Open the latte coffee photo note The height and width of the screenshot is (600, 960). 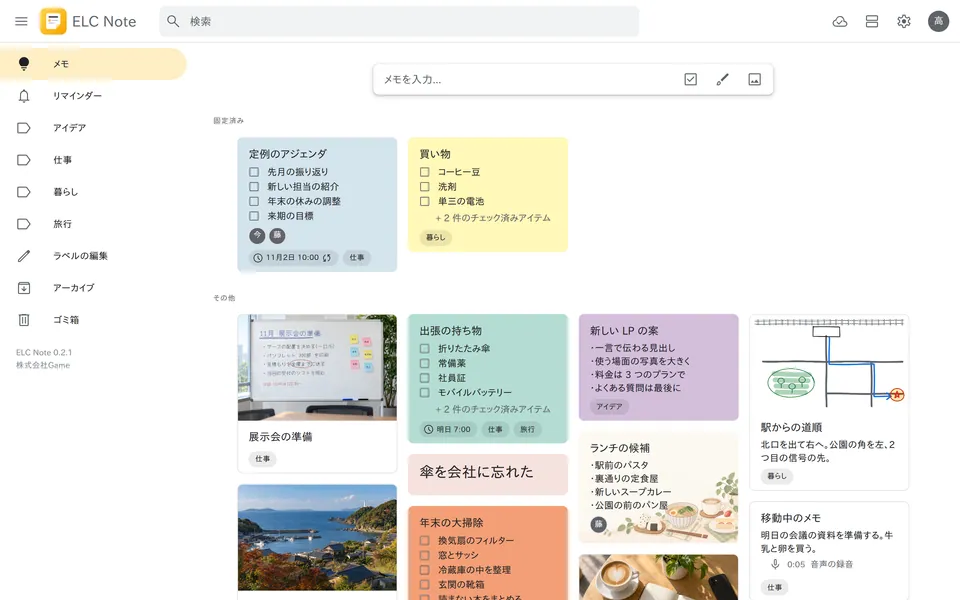658,577
